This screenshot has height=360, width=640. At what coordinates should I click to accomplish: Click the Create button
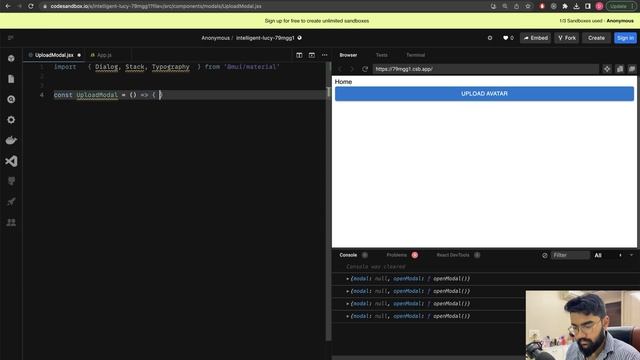[596, 38]
